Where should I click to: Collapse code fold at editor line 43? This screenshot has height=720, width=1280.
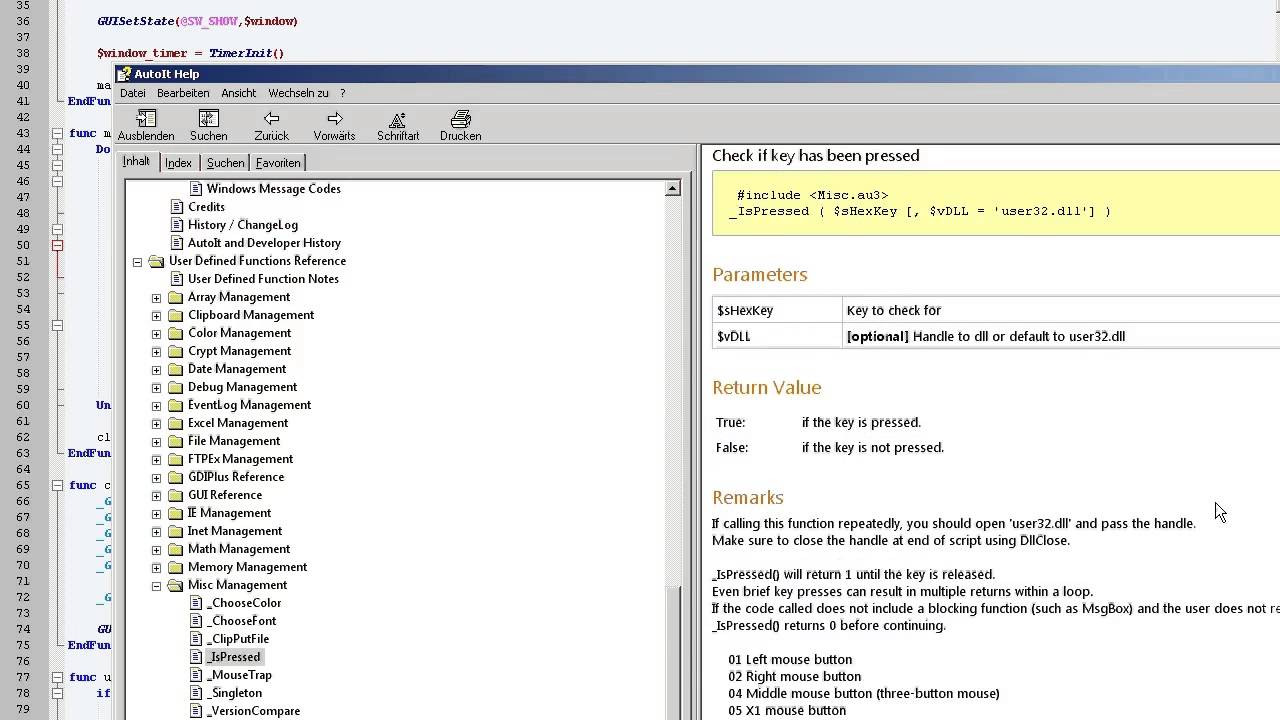(x=57, y=133)
